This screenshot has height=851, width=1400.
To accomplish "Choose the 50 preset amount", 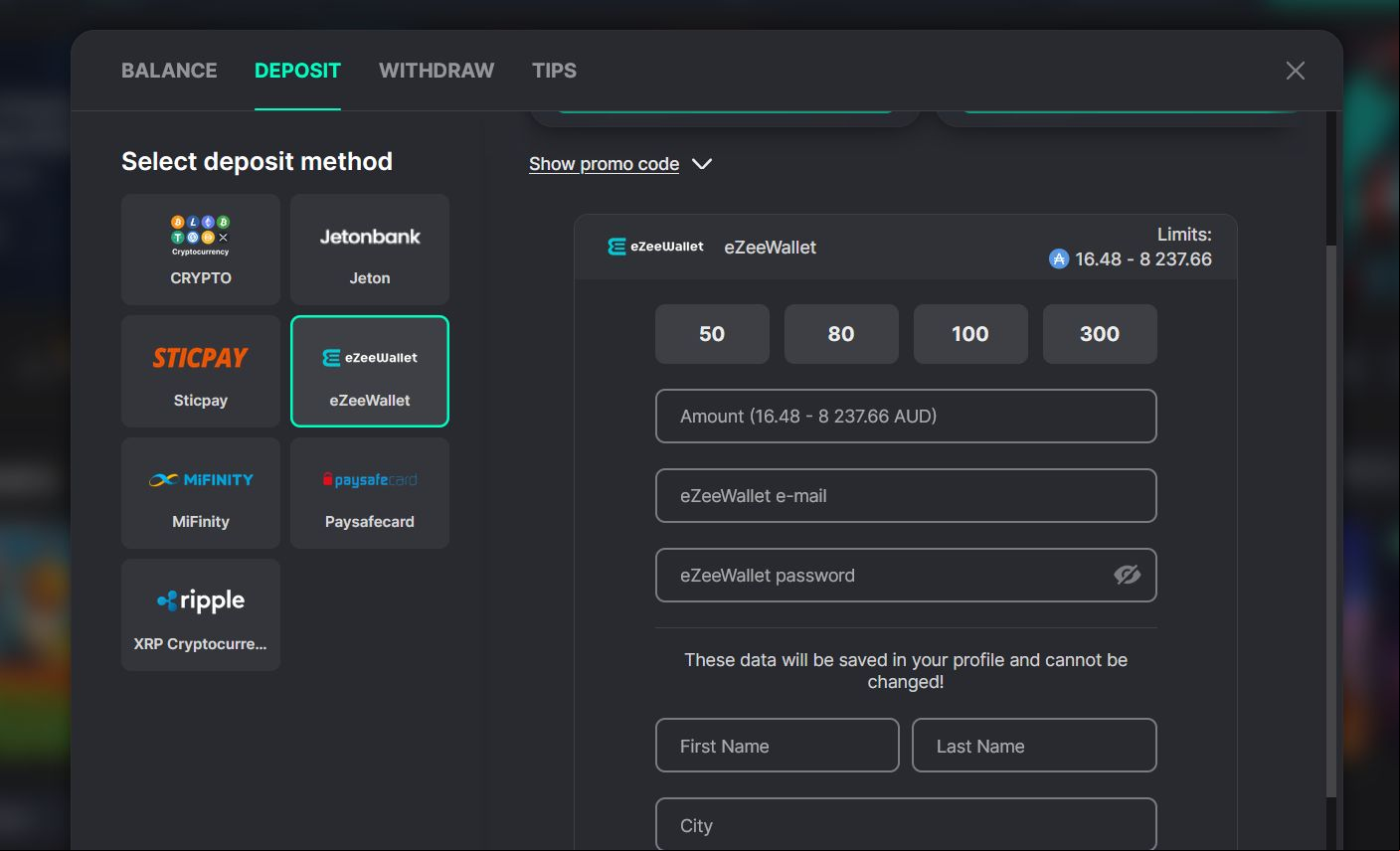I will coord(712,334).
